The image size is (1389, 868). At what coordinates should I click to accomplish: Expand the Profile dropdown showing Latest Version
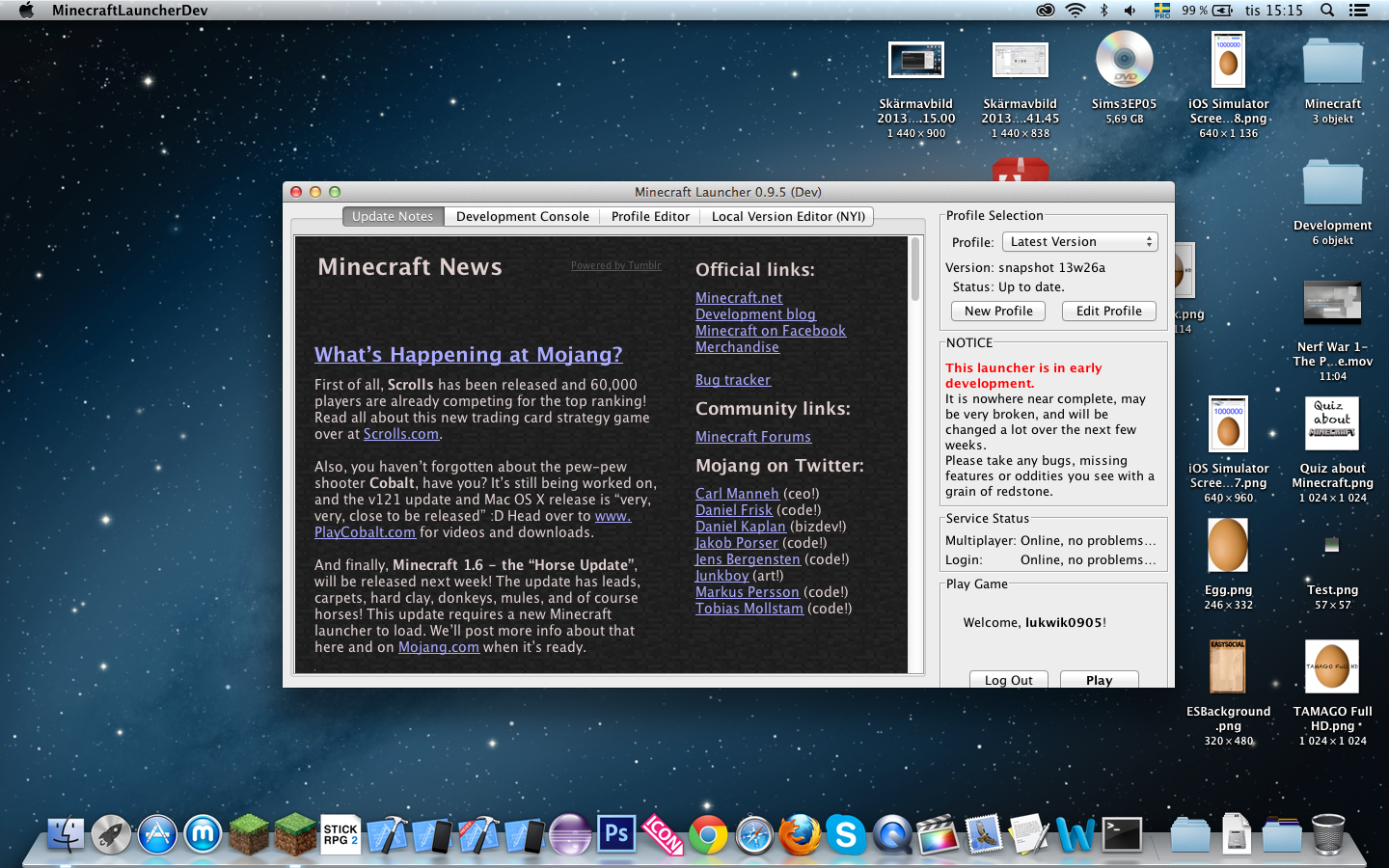[1079, 242]
